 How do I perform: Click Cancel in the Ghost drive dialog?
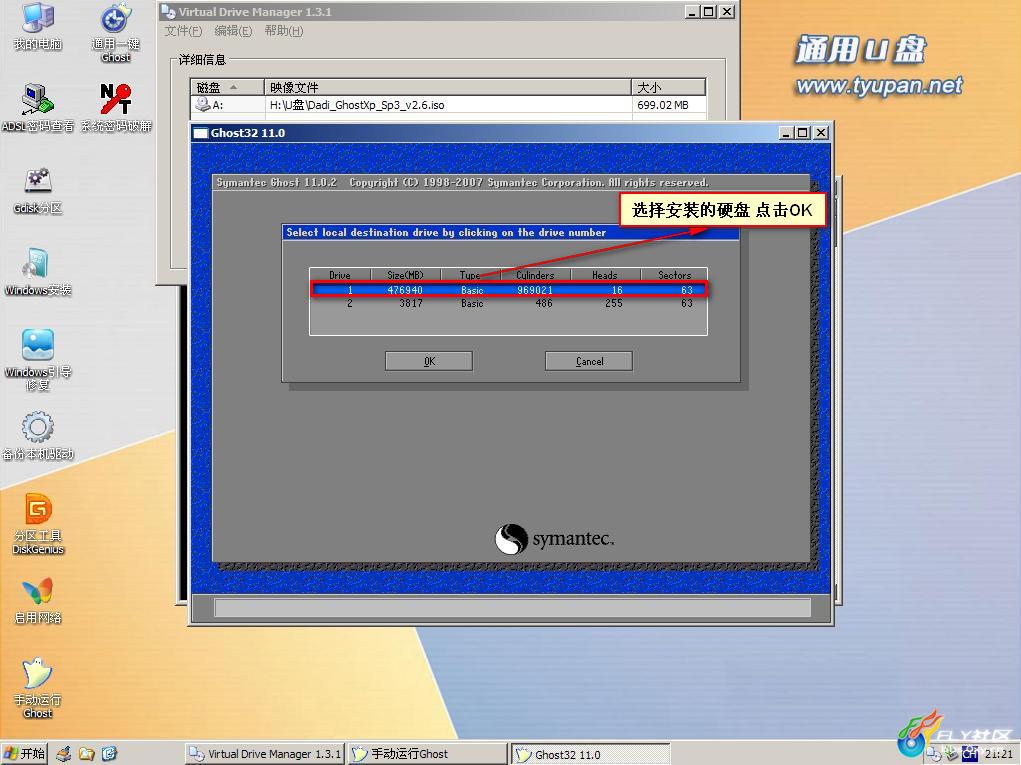[x=589, y=361]
